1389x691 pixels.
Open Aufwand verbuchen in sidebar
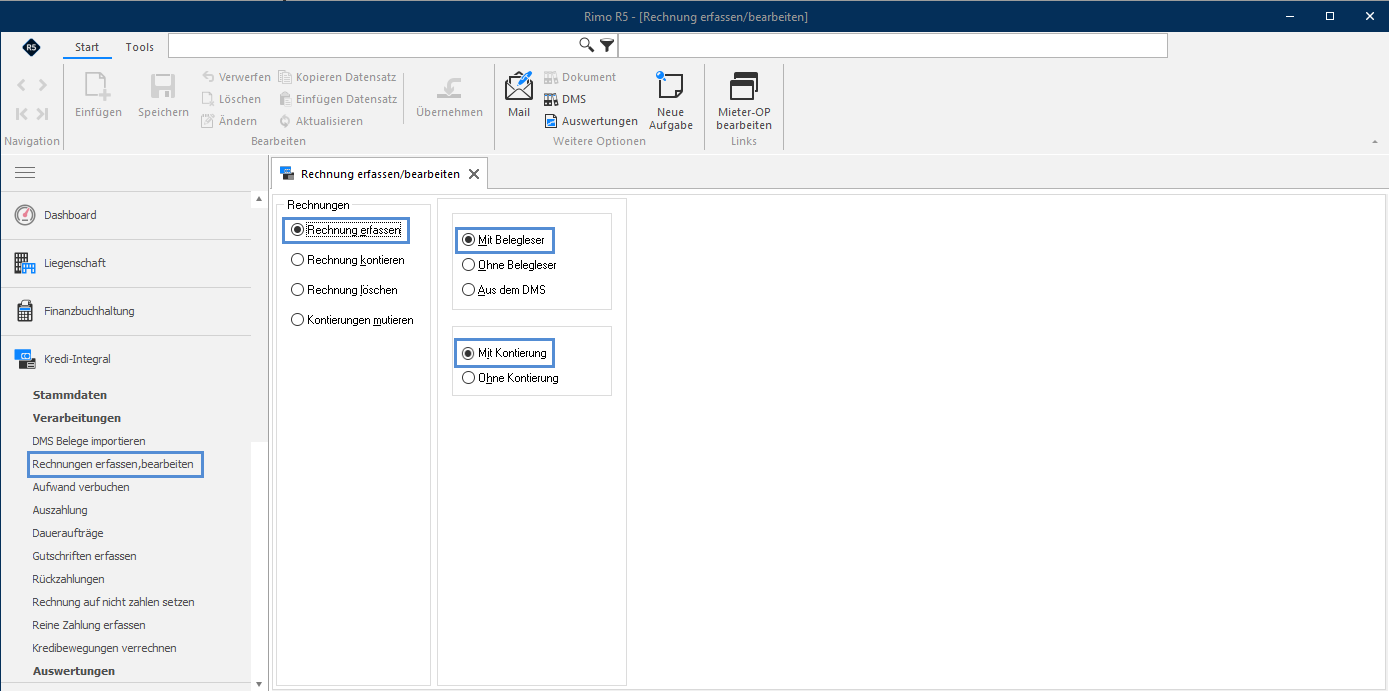click(81, 487)
